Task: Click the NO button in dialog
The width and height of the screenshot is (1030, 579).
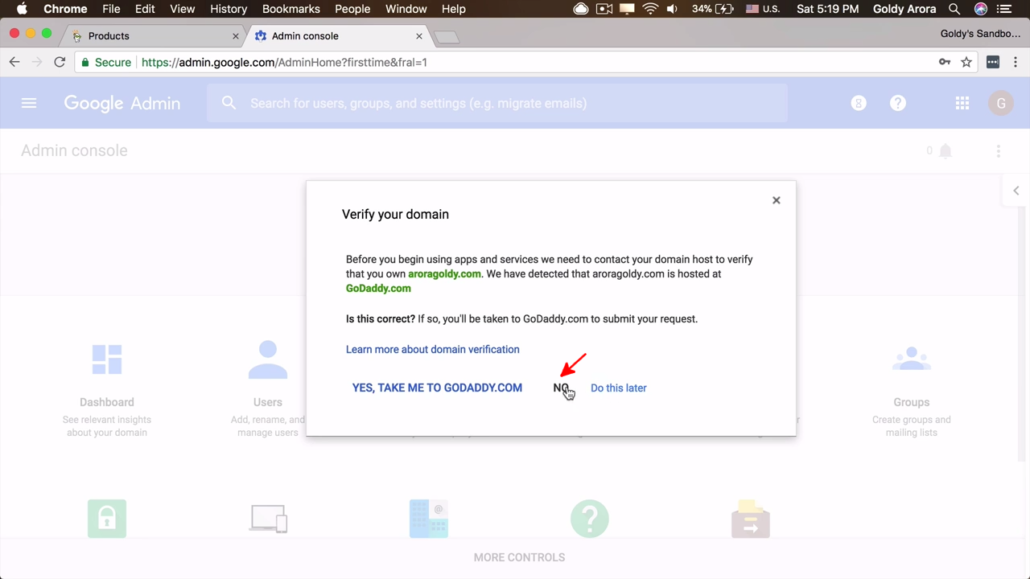Action: pyautogui.click(x=561, y=388)
